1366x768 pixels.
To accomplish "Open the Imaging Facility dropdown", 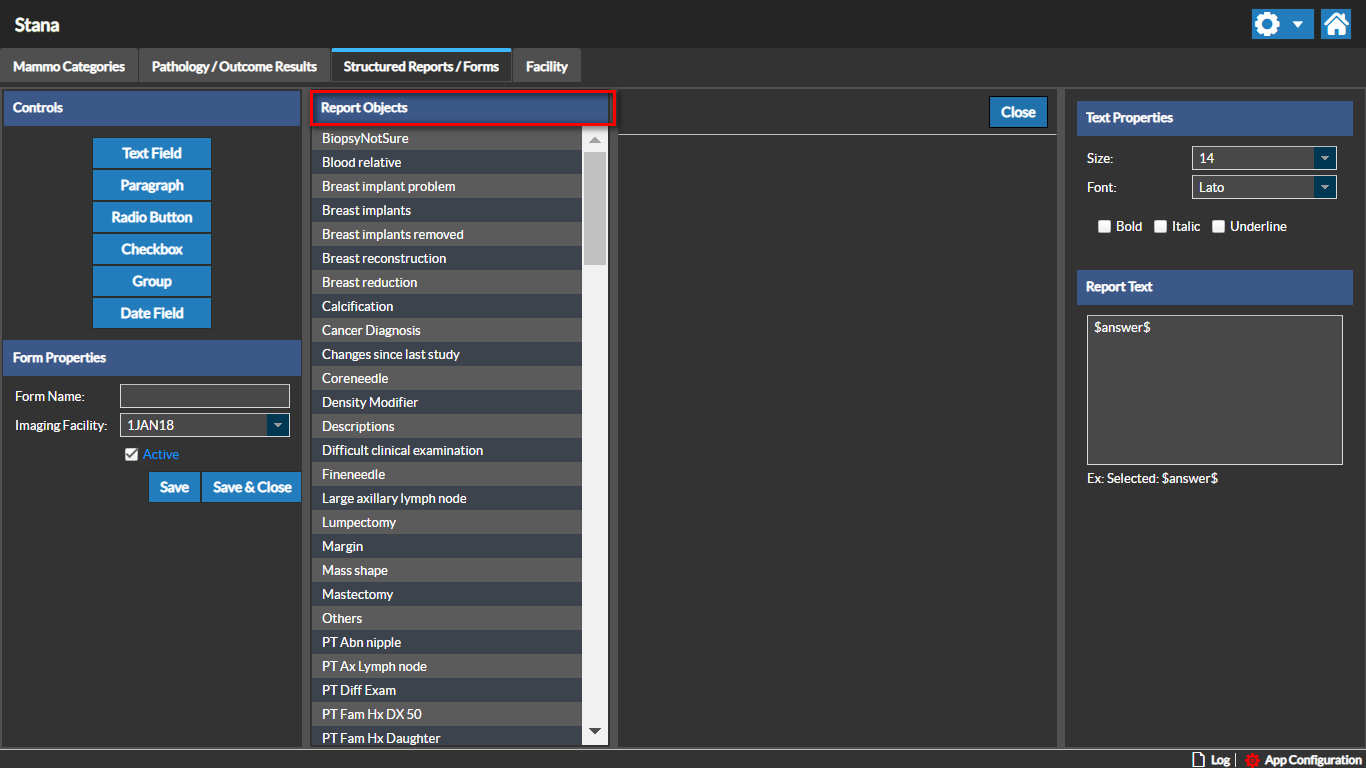I will coord(277,425).
